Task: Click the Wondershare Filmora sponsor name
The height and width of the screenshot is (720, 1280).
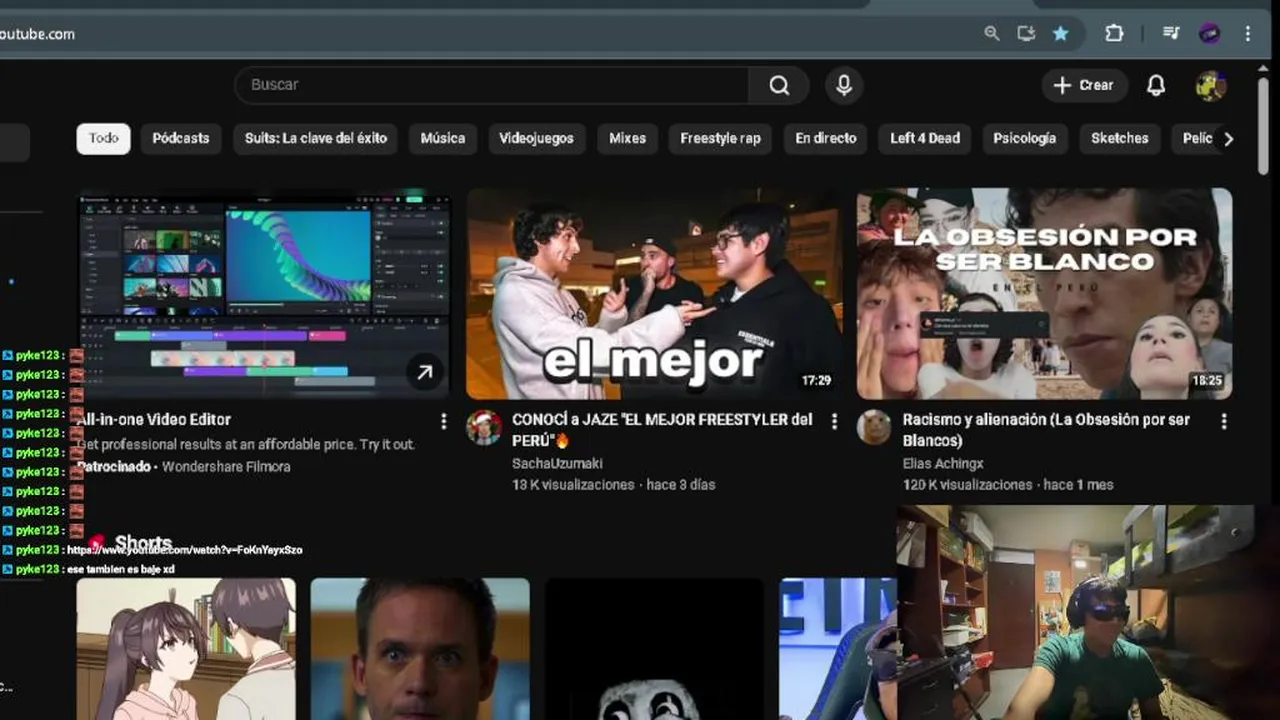Action: pyautogui.click(x=226, y=467)
